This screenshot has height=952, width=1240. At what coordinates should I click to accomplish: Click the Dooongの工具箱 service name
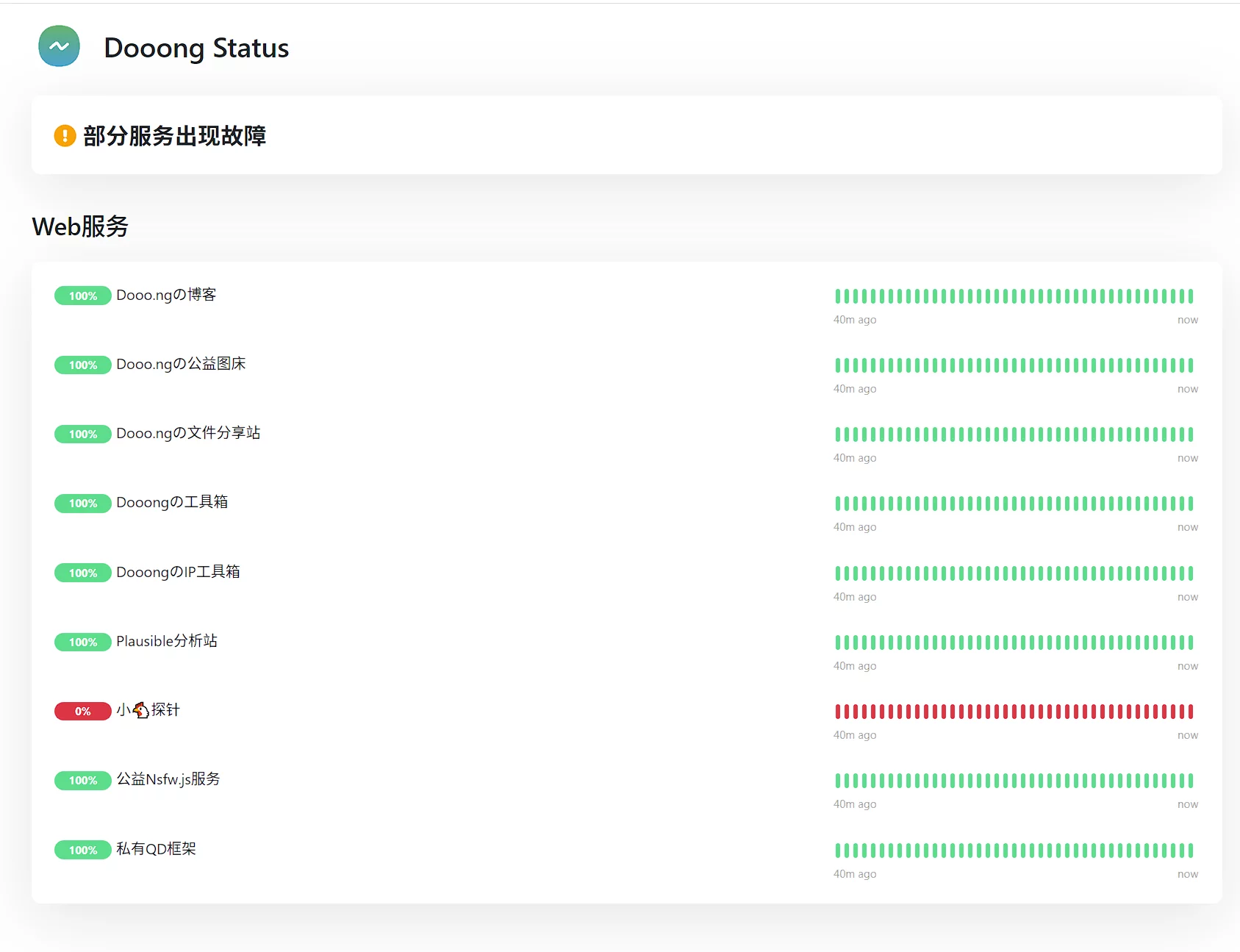point(172,503)
